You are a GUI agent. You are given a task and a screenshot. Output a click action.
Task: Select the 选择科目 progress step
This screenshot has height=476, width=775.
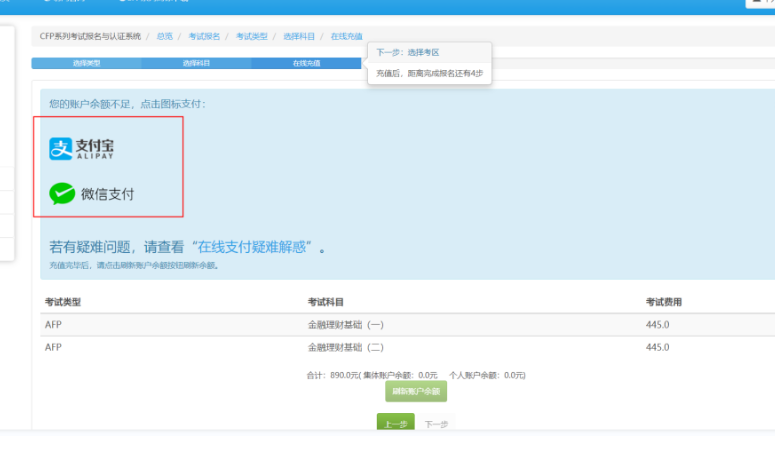(196, 63)
